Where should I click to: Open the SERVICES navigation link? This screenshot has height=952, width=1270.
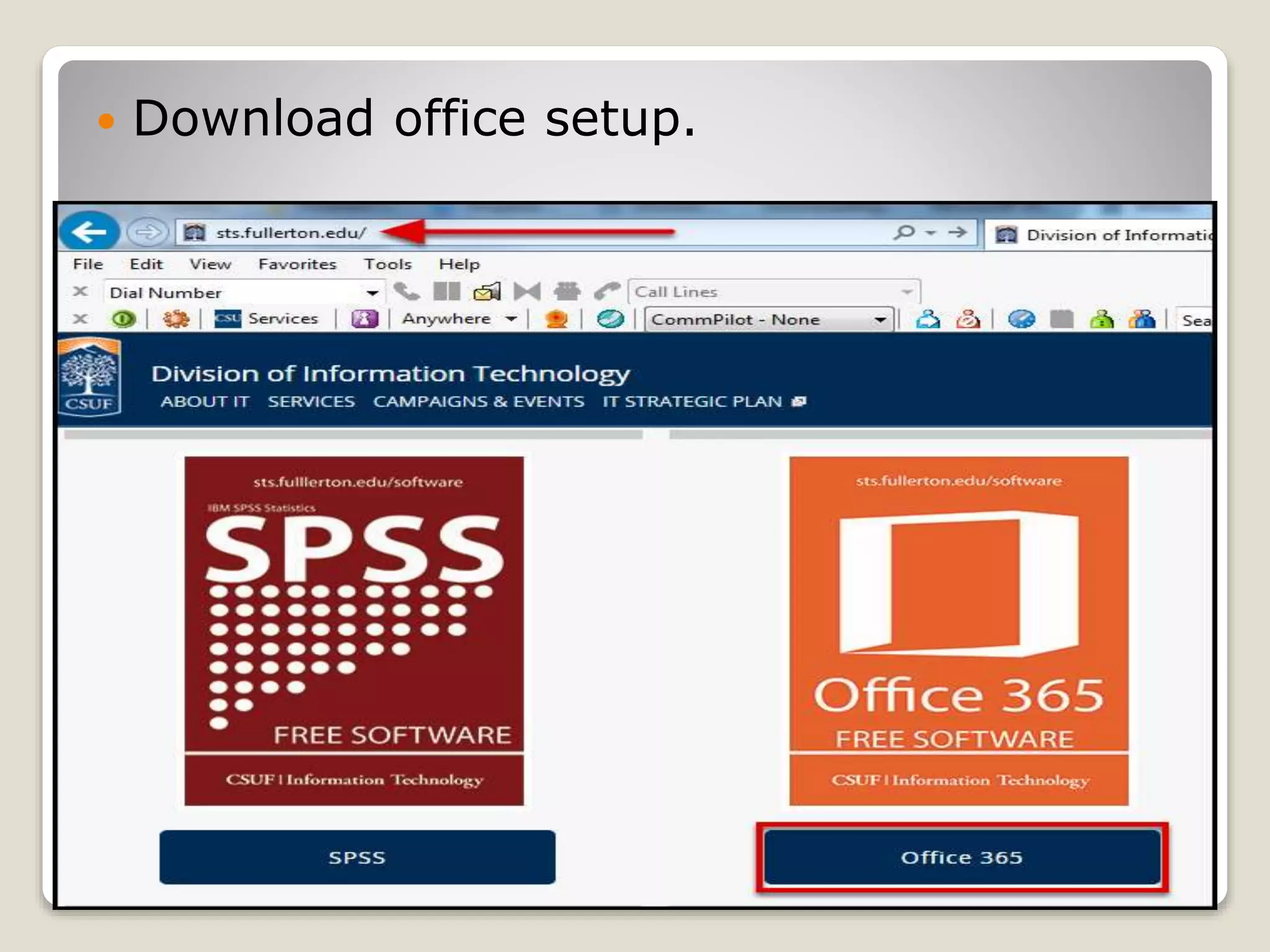(311, 402)
